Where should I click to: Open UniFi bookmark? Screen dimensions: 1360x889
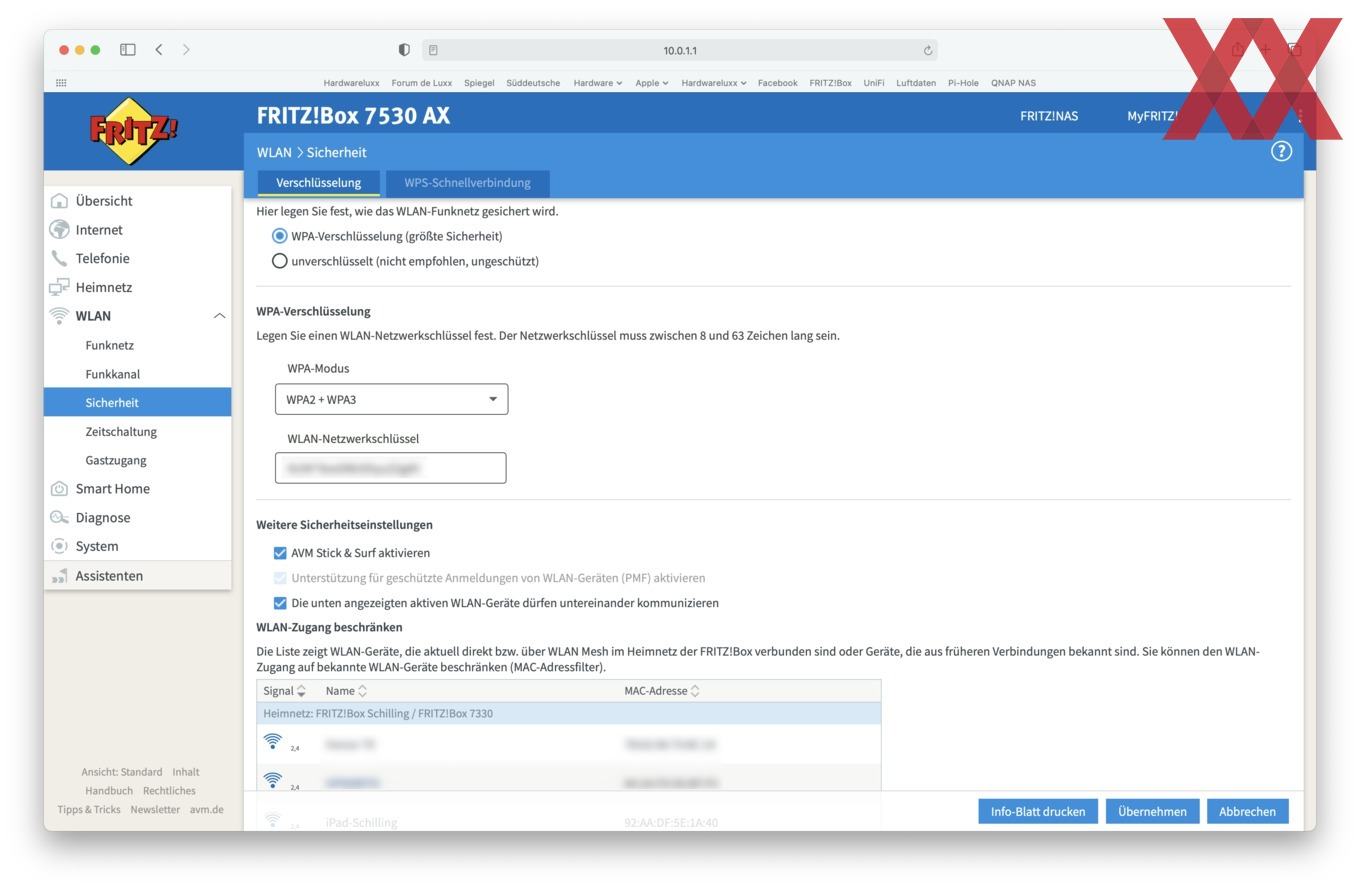click(x=874, y=83)
